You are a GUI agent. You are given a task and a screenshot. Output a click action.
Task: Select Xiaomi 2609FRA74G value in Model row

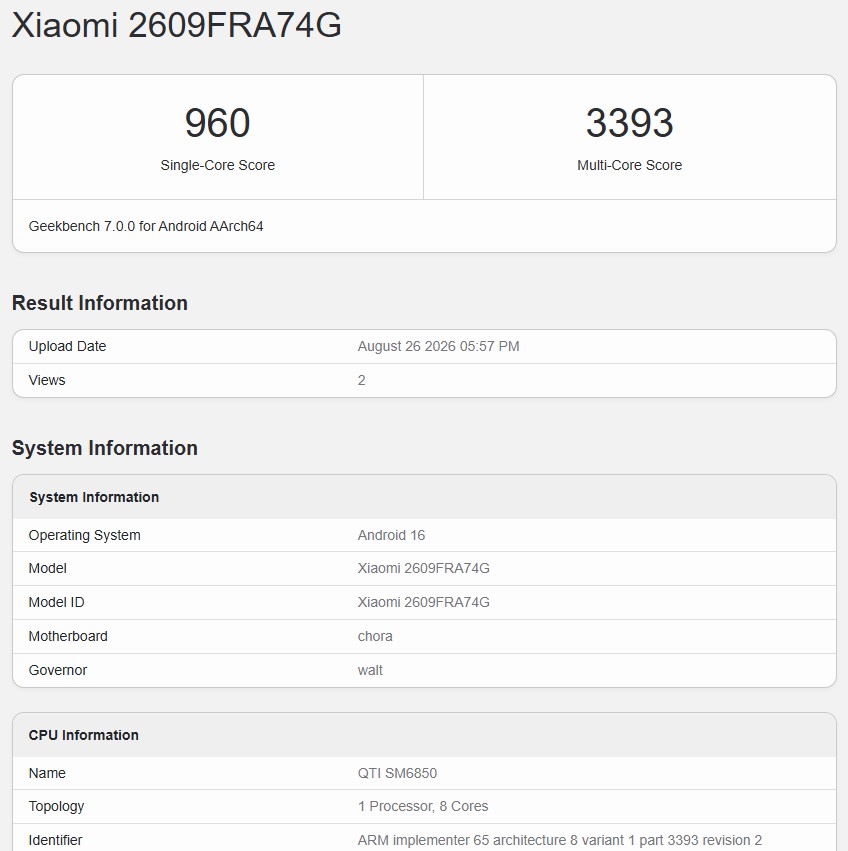423,568
